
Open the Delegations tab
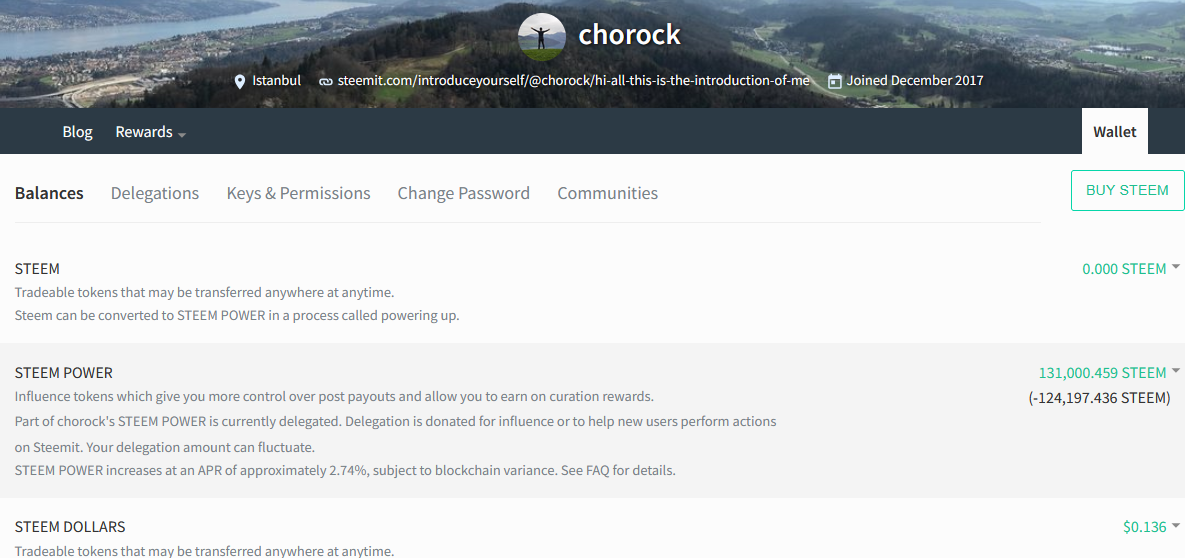pos(155,193)
